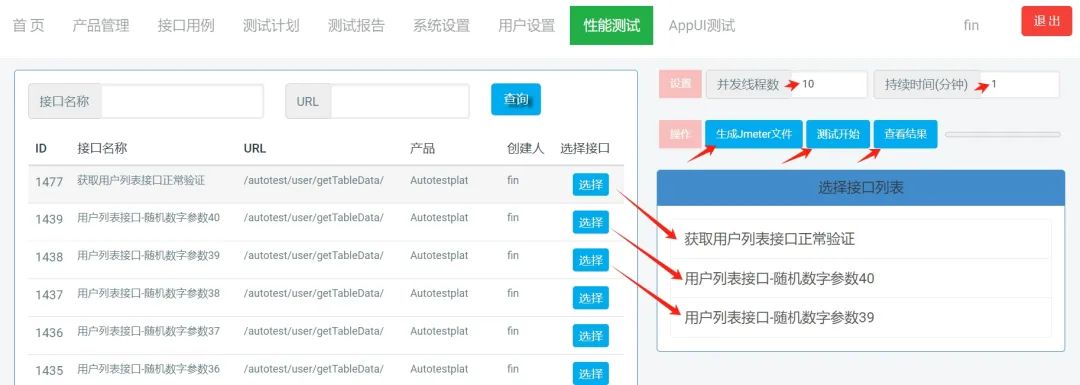1080x385 pixels.
Task: Click ID cell 1439
Action: pyautogui.click(x=50, y=219)
